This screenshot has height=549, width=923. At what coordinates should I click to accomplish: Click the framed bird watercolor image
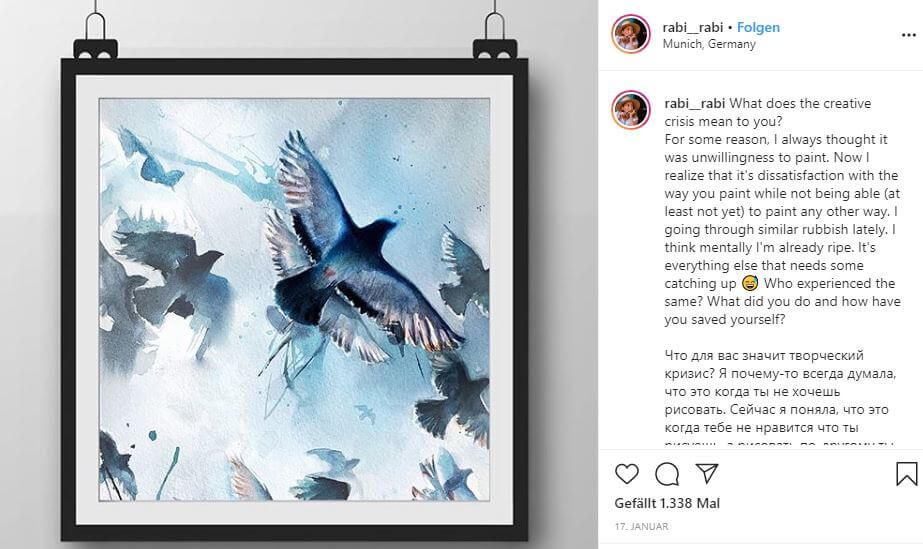click(294, 300)
